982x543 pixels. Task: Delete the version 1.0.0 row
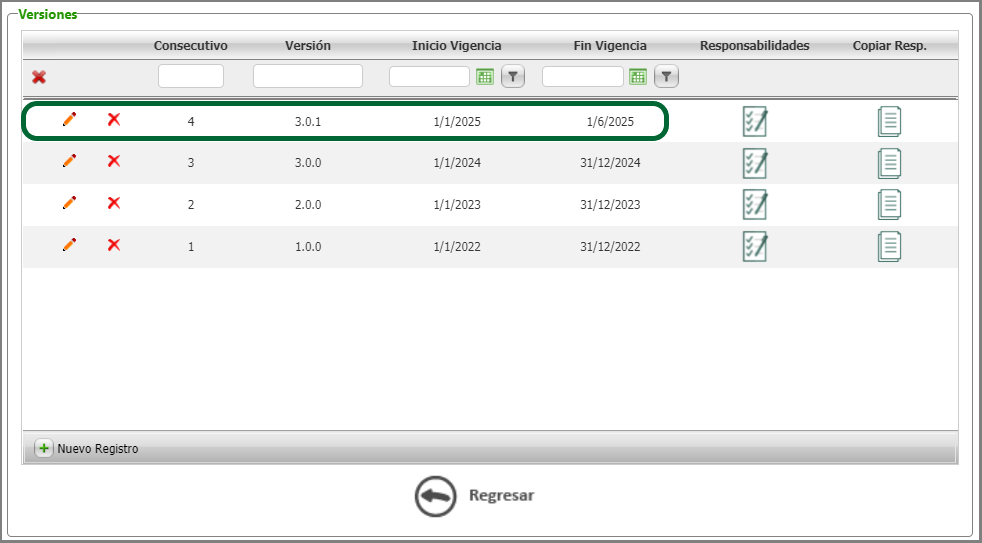click(113, 245)
